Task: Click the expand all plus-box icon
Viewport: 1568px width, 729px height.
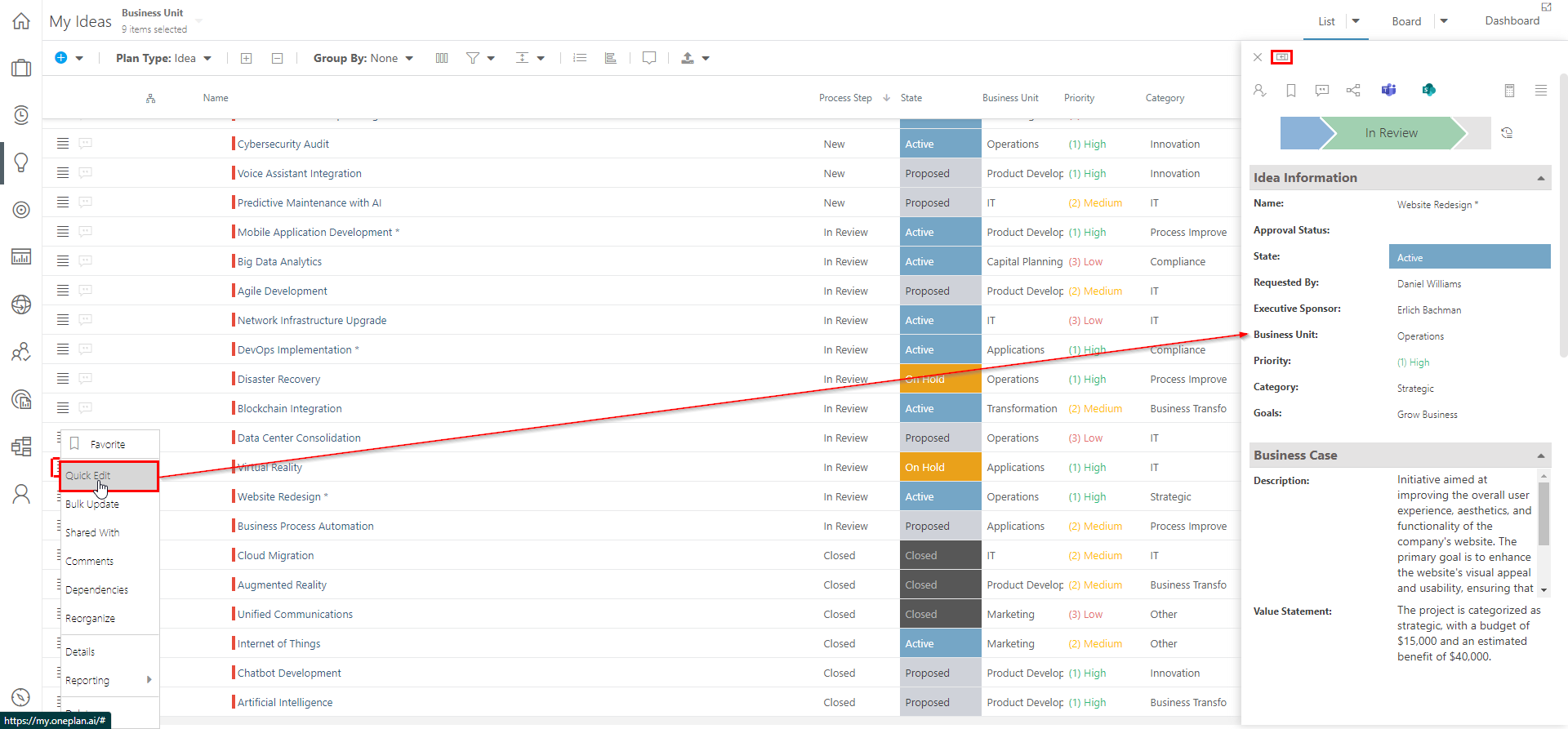Action: (246, 58)
